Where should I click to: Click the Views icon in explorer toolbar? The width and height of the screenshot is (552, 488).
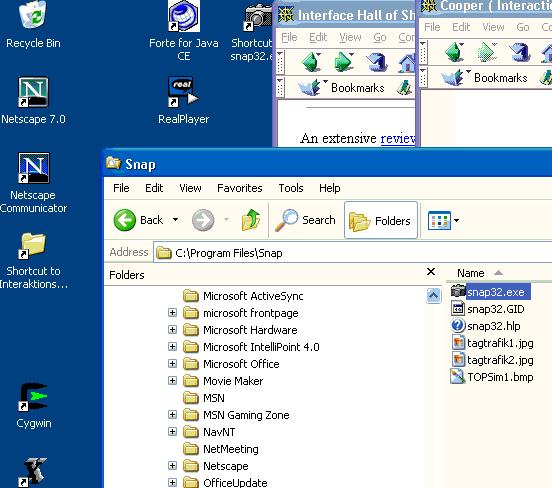tap(439, 220)
